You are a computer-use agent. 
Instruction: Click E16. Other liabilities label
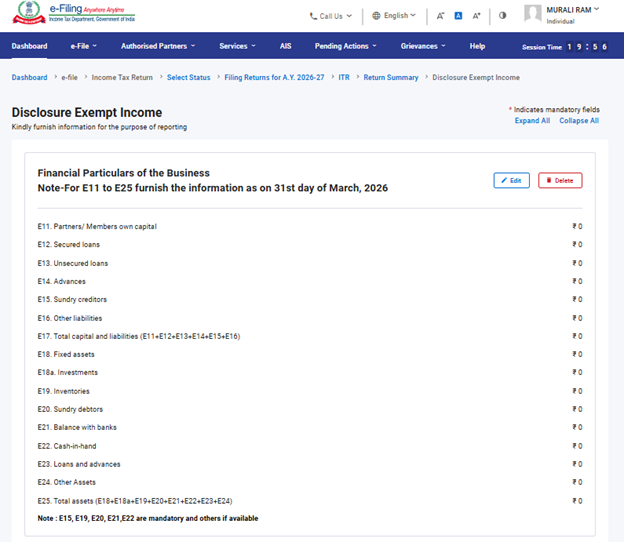[x=70, y=318]
